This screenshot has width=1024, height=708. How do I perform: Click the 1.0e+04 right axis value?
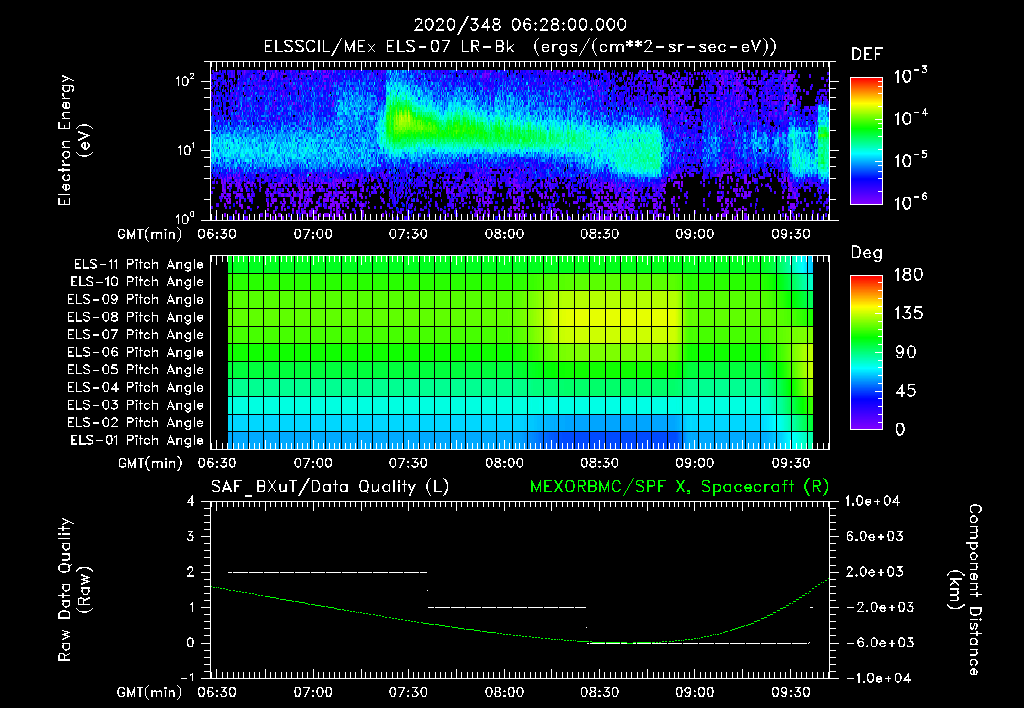pyautogui.click(x=872, y=501)
